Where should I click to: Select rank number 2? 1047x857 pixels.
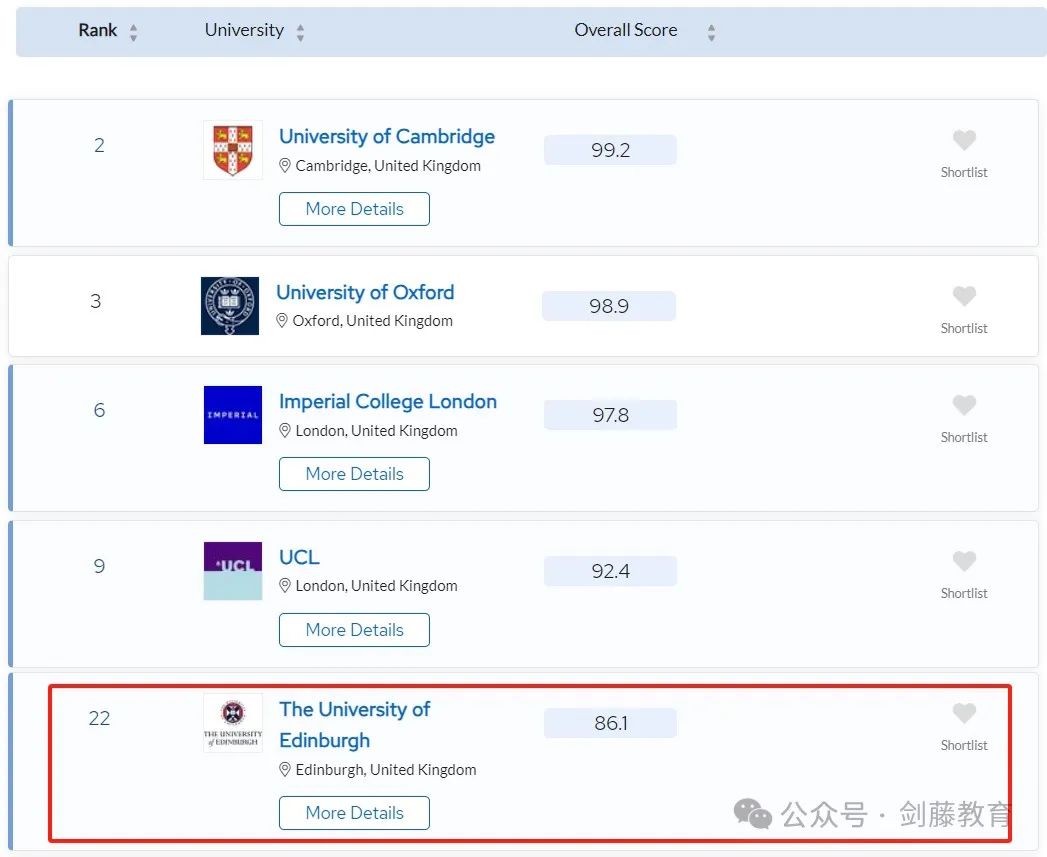coord(99,145)
